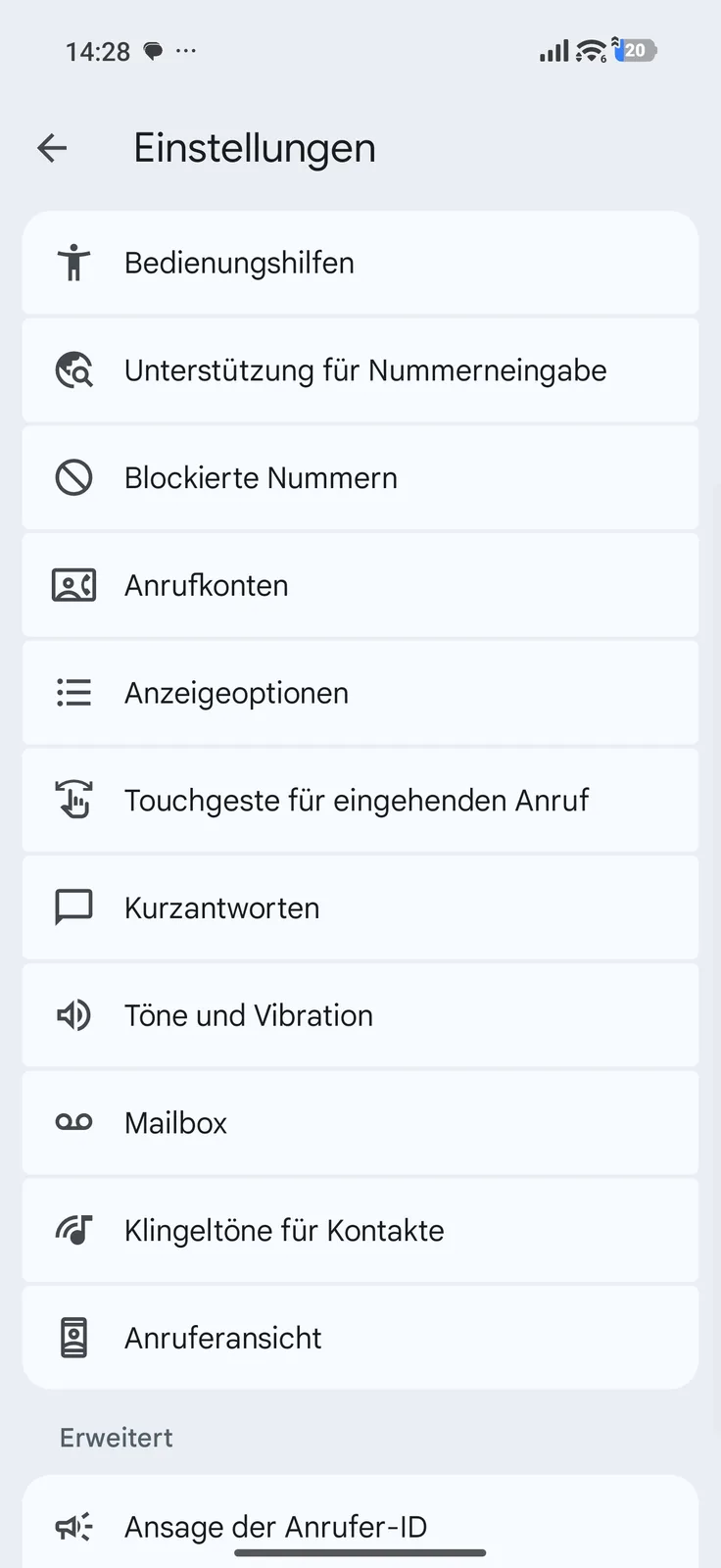Image resolution: width=721 pixels, height=1568 pixels.
Task: Tap the voicemail icon
Action: 73,1123
